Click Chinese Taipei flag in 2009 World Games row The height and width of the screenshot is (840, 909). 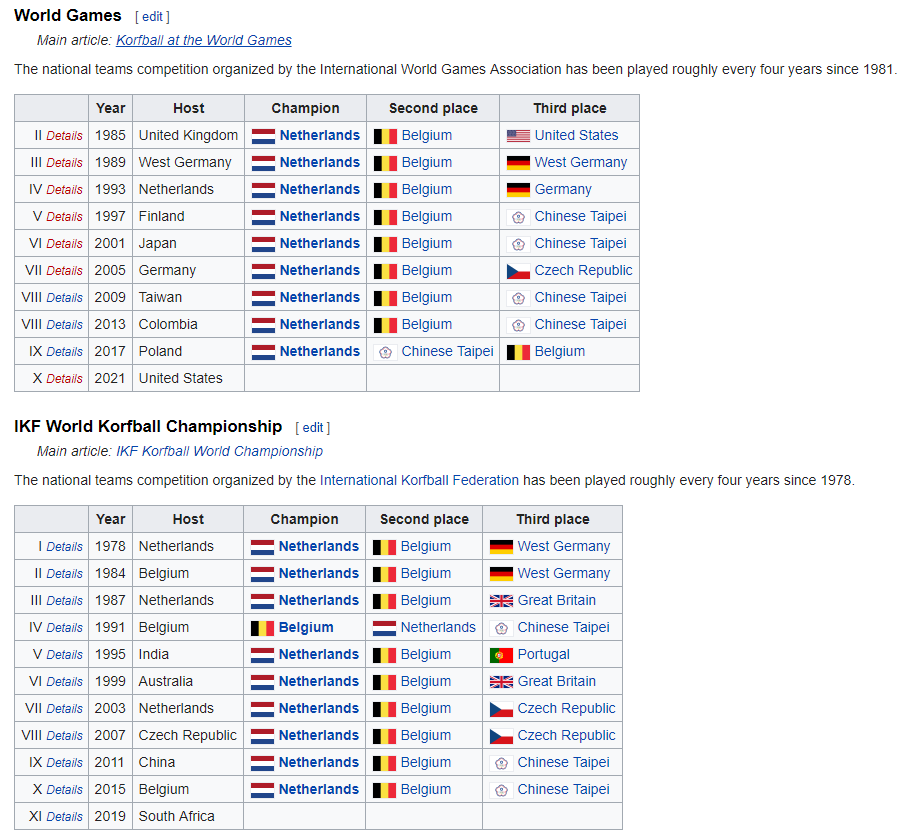click(518, 299)
